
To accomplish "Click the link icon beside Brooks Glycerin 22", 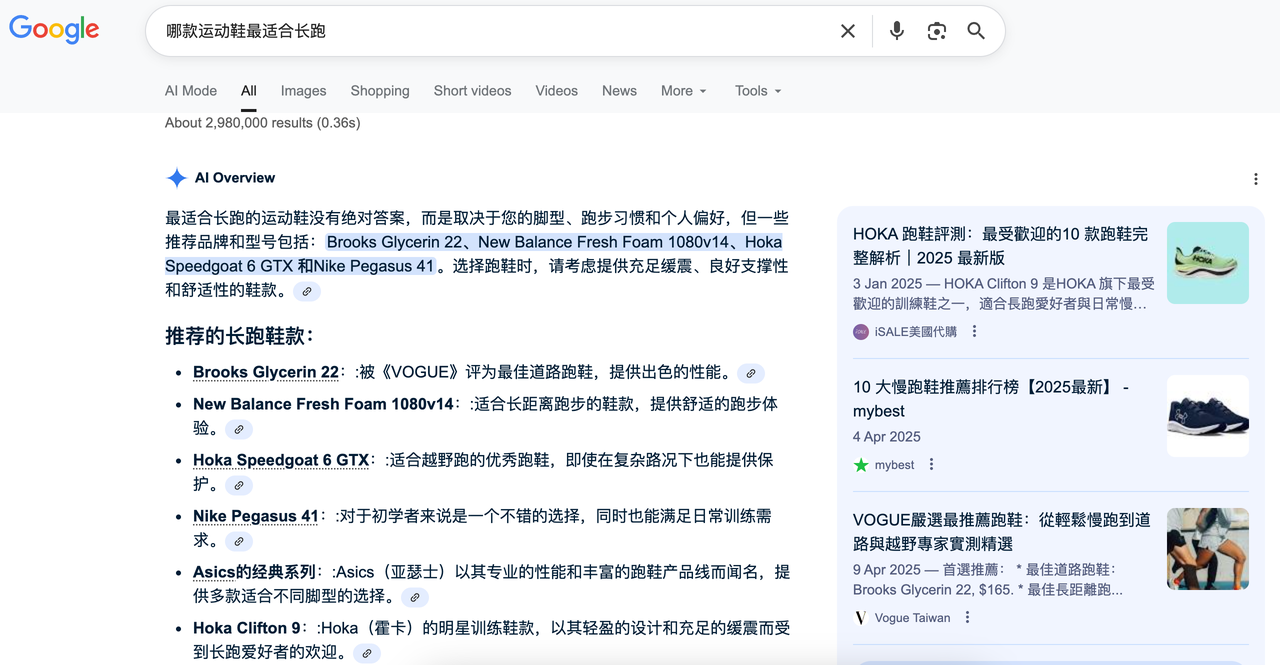I will (750, 373).
